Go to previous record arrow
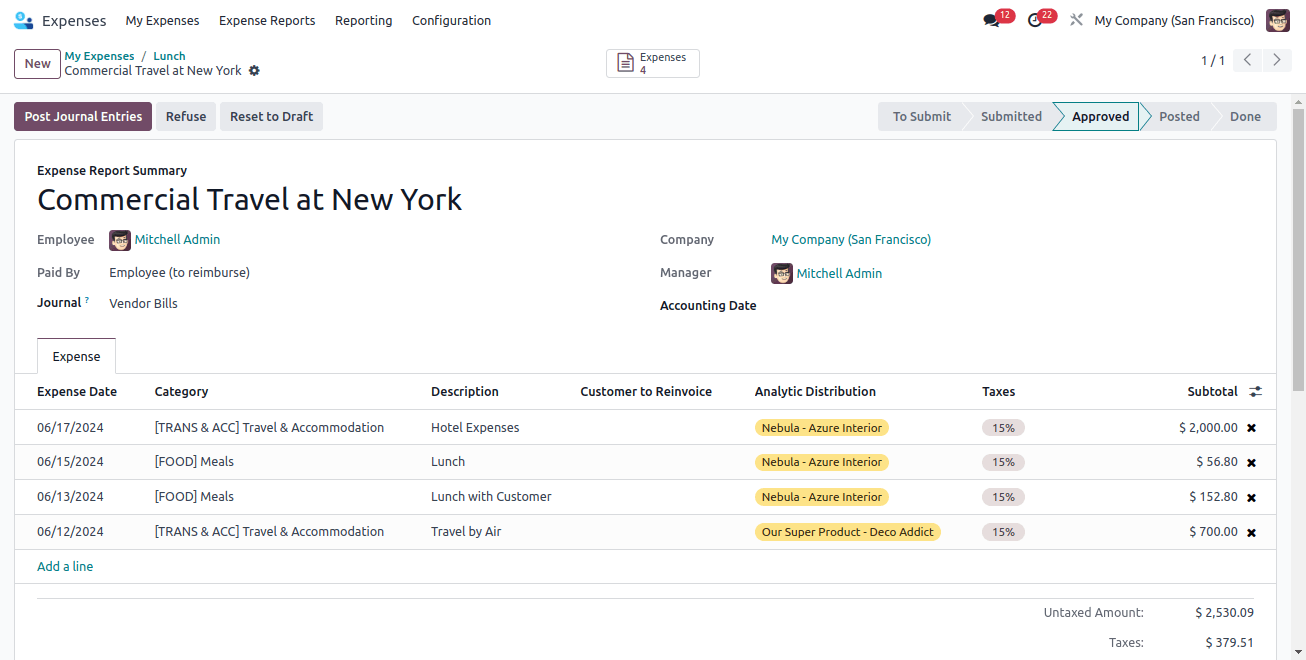Image resolution: width=1306 pixels, height=660 pixels. click(1247, 60)
